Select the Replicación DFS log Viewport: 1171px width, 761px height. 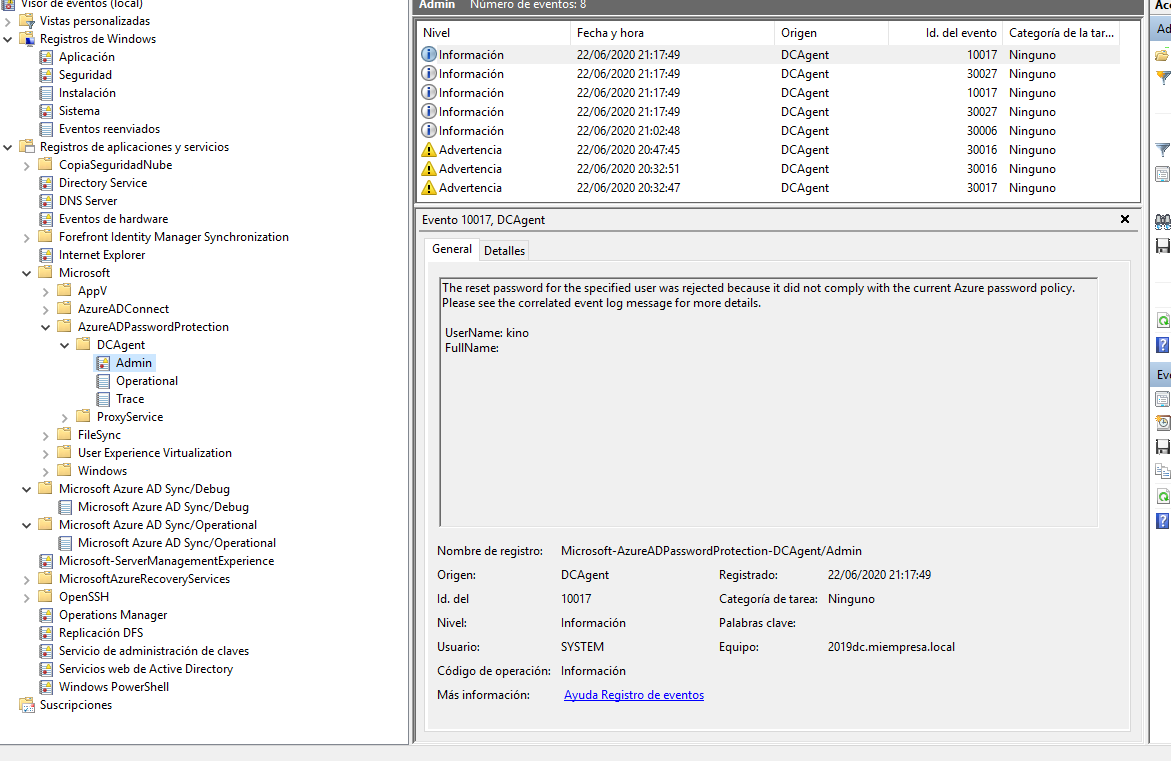coord(100,633)
